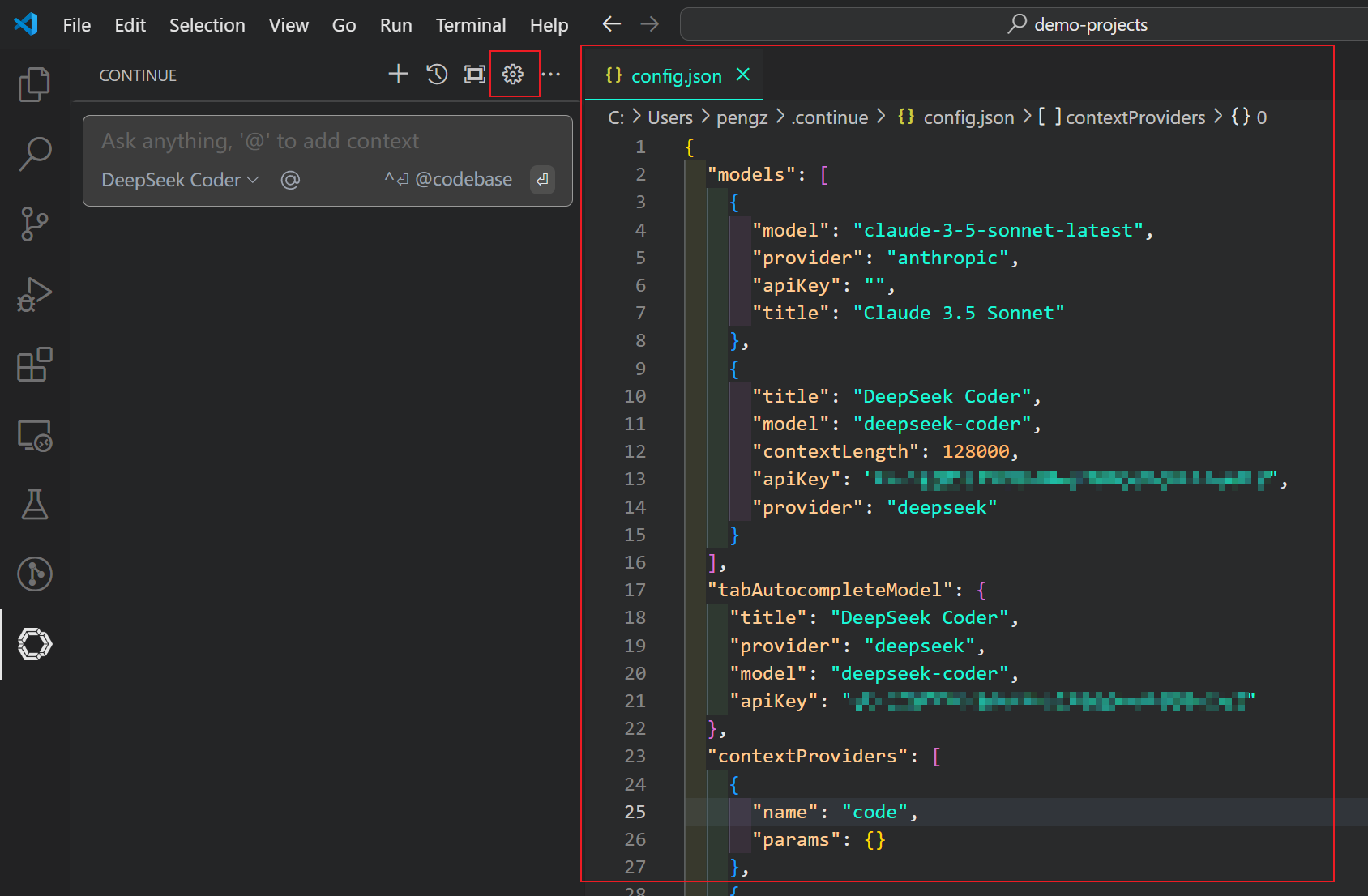Go forward with the right arrow

click(650, 24)
